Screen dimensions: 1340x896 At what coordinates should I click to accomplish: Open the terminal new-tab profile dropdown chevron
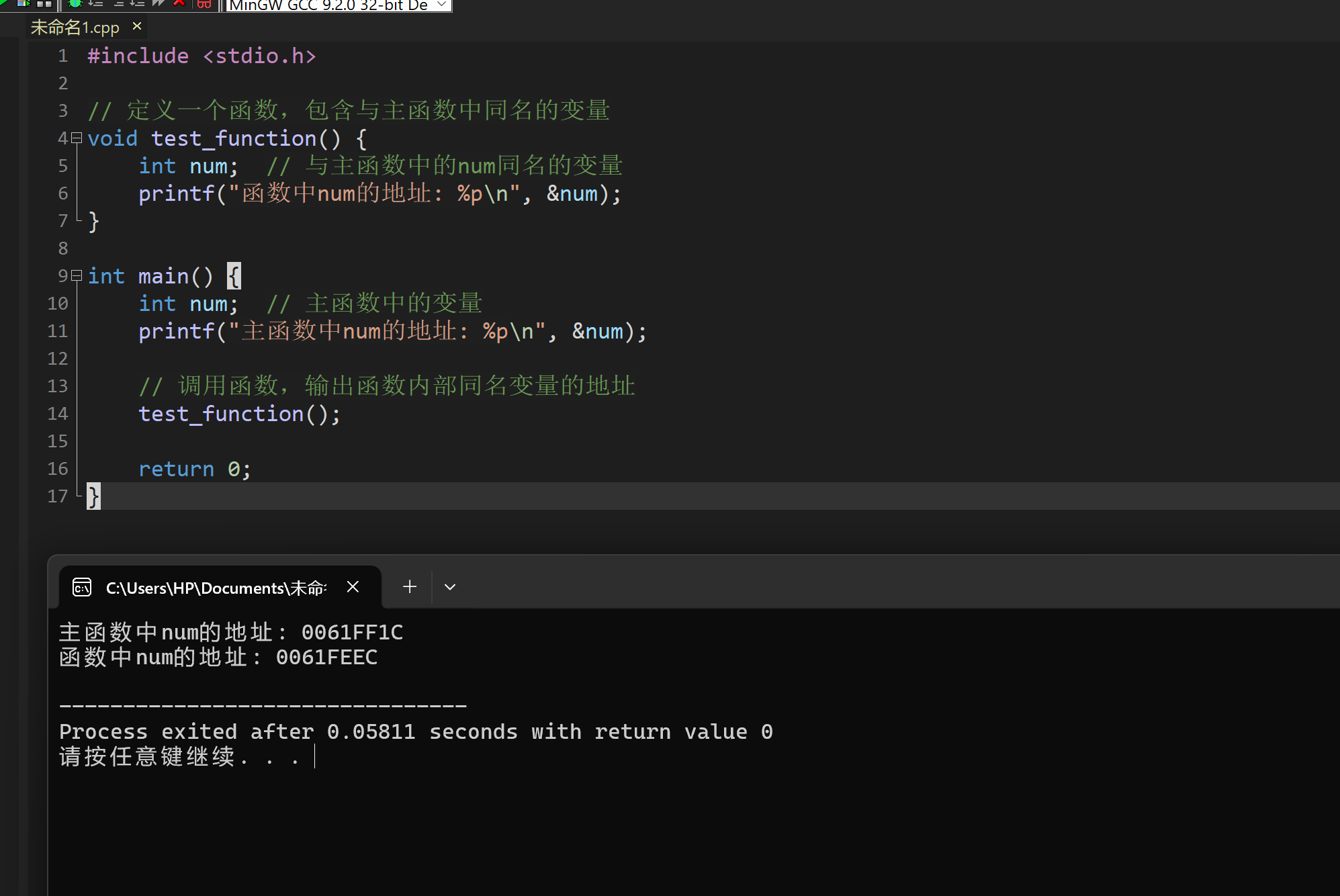click(450, 587)
